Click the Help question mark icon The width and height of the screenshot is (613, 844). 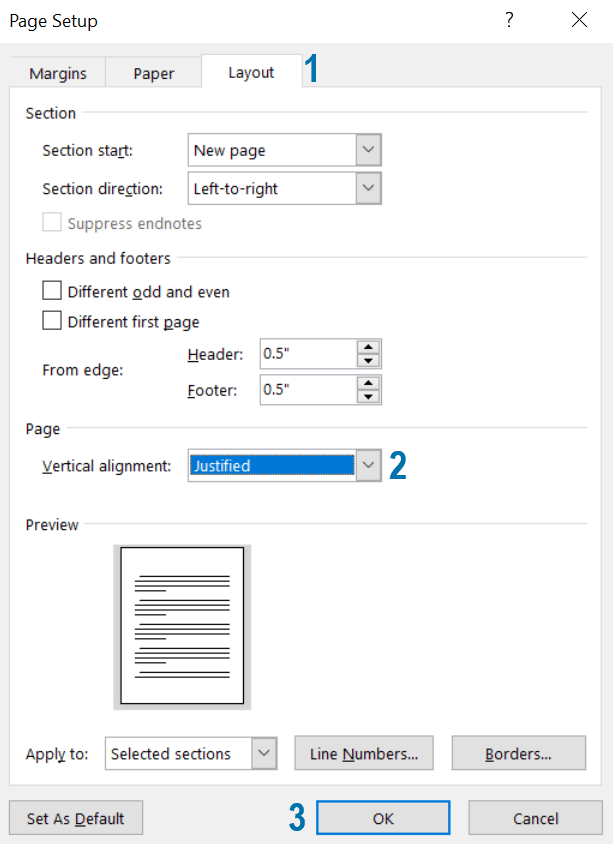coord(510,20)
